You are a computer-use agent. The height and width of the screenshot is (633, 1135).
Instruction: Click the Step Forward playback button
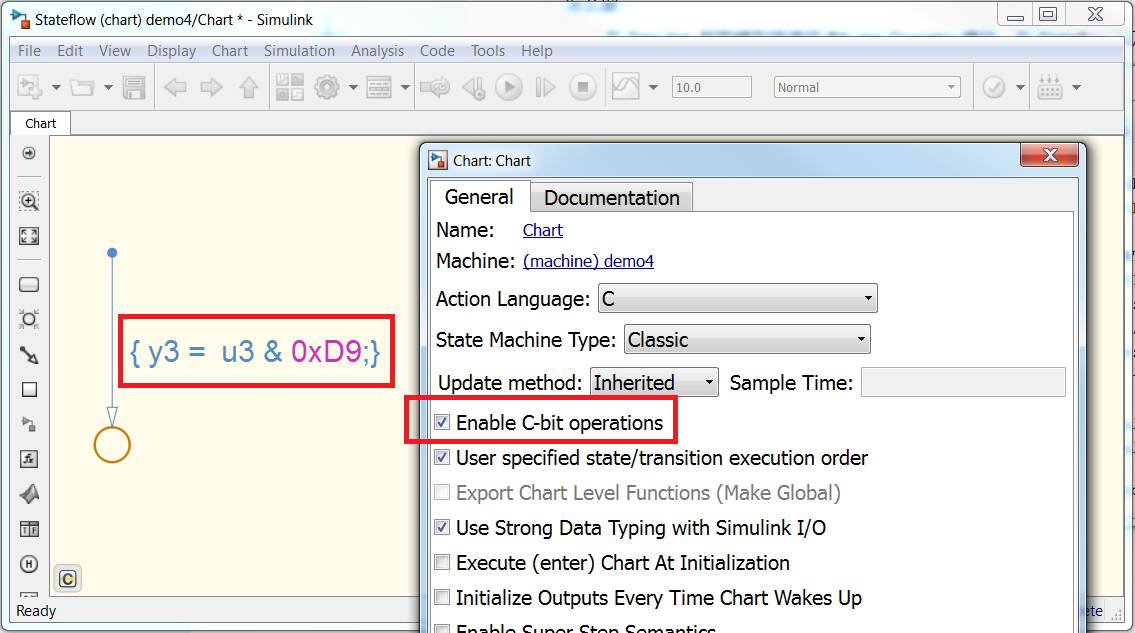545,88
